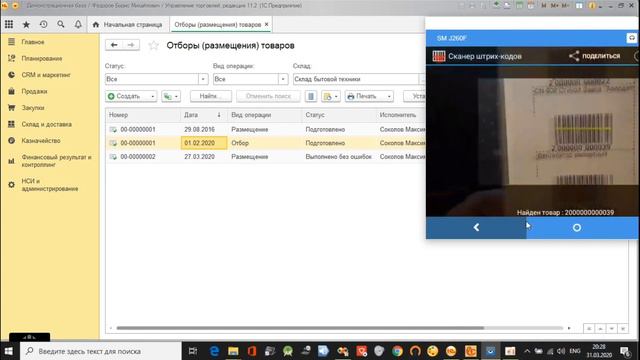The width and height of the screenshot is (640, 360).
Task: Open the Планирование section
Action: coord(42,58)
